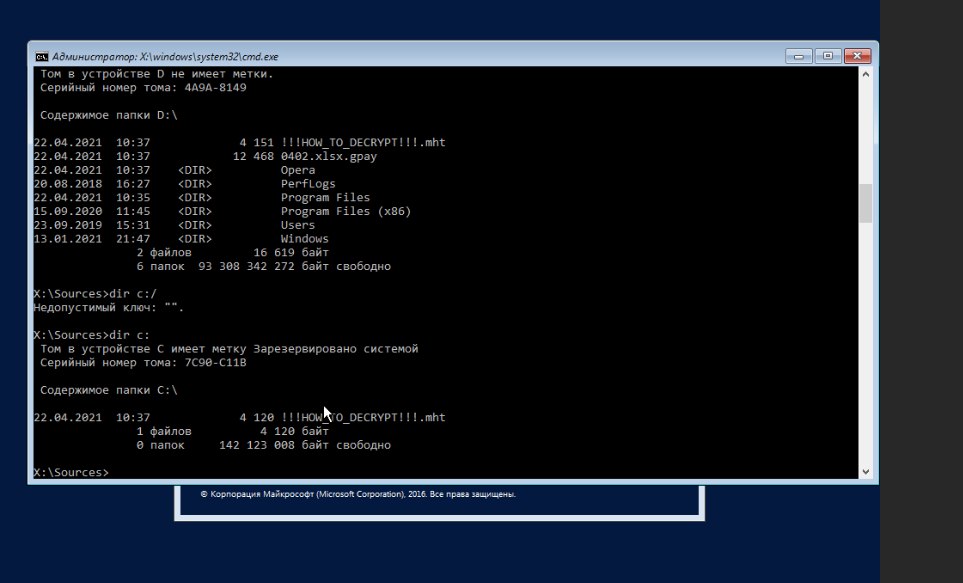The width and height of the screenshot is (963, 583).
Task: Click the Windows directory entry
Action: click(x=305, y=238)
